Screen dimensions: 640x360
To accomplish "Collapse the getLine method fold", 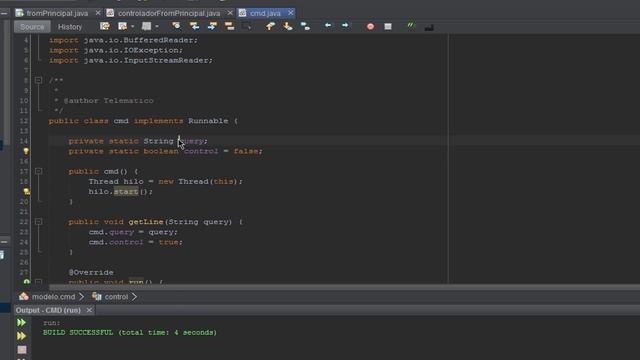I will (x=38, y=222).
